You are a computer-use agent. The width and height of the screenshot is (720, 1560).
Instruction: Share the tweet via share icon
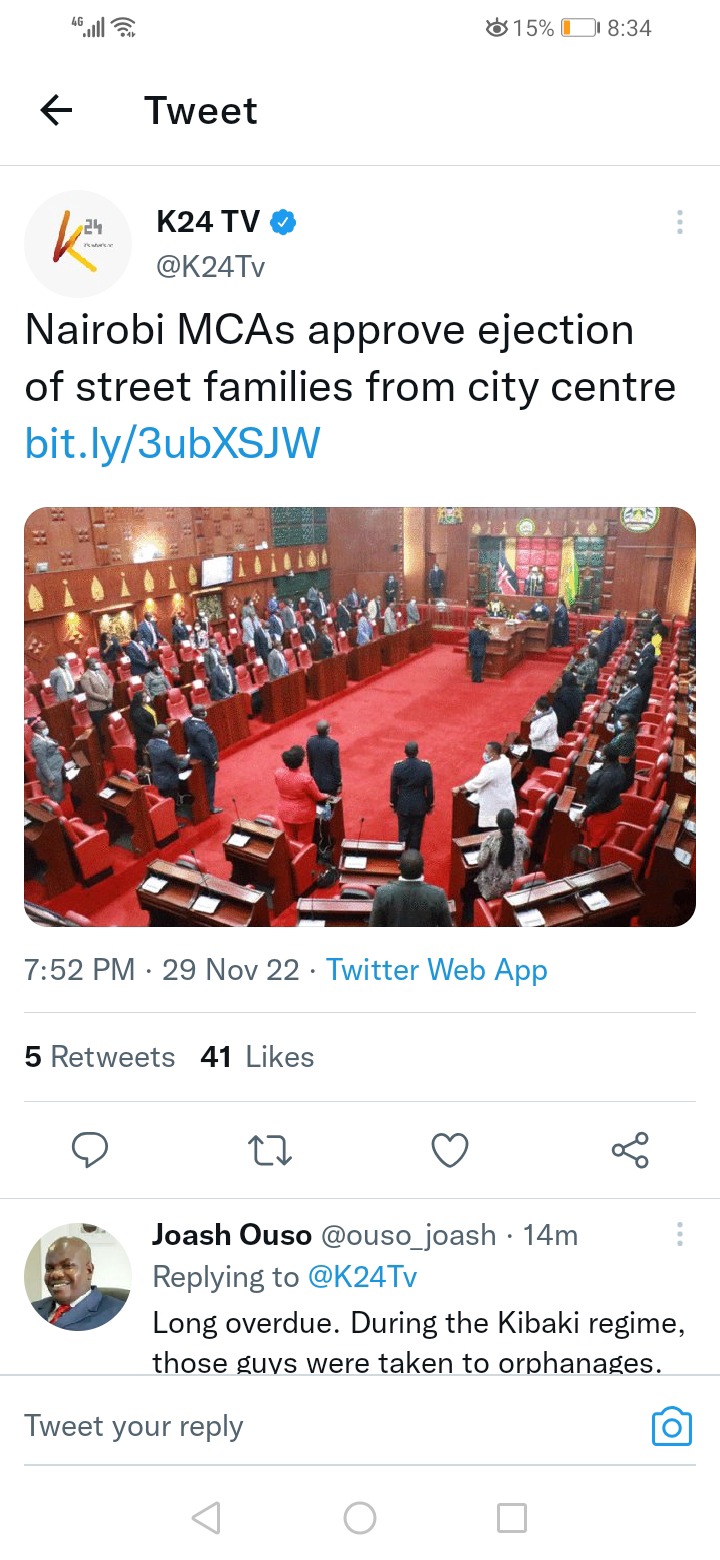(x=630, y=1150)
